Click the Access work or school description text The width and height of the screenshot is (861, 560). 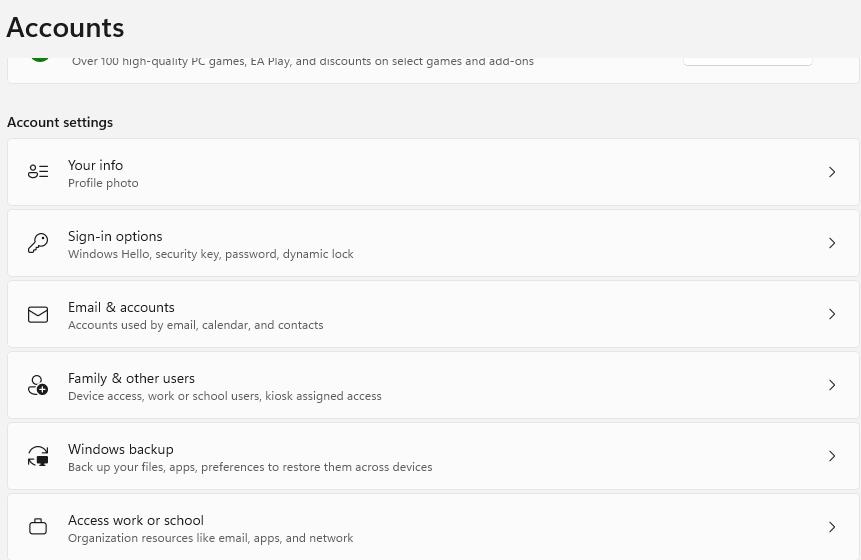coord(210,538)
